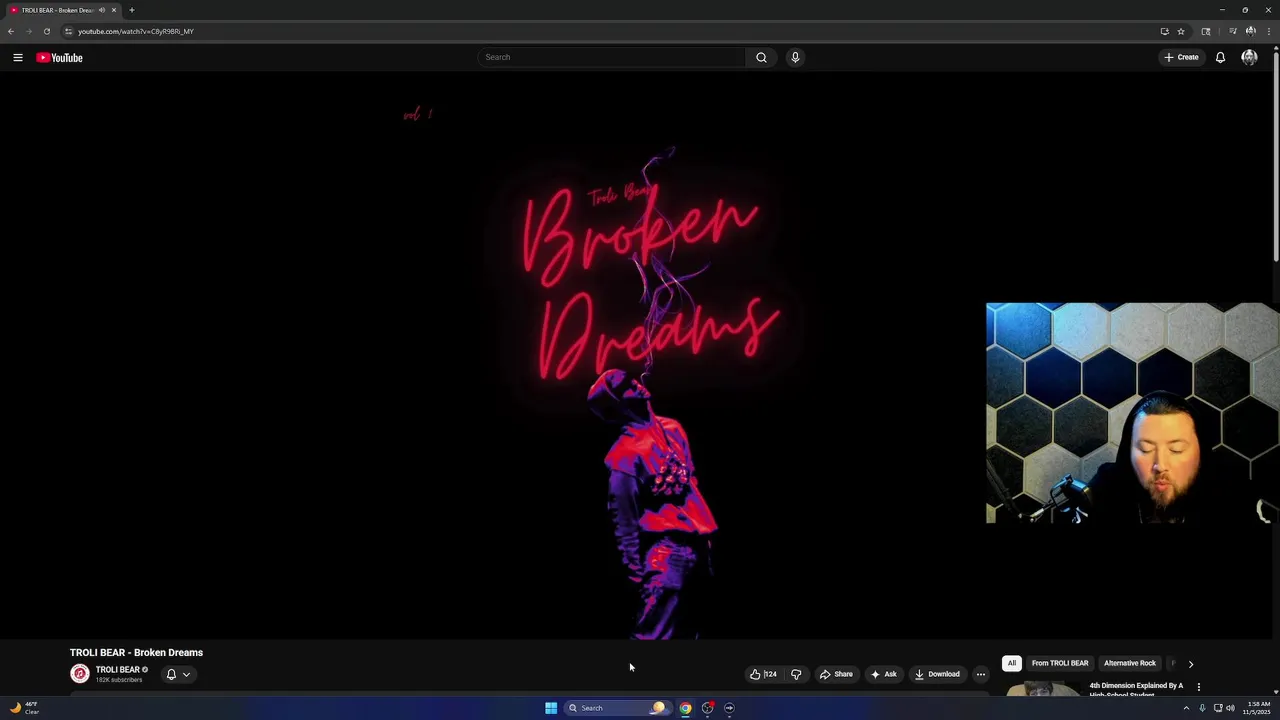Image resolution: width=1280 pixels, height=720 pixels.
Task: Show hidden system tray icons
Action: pos(1186,708)
